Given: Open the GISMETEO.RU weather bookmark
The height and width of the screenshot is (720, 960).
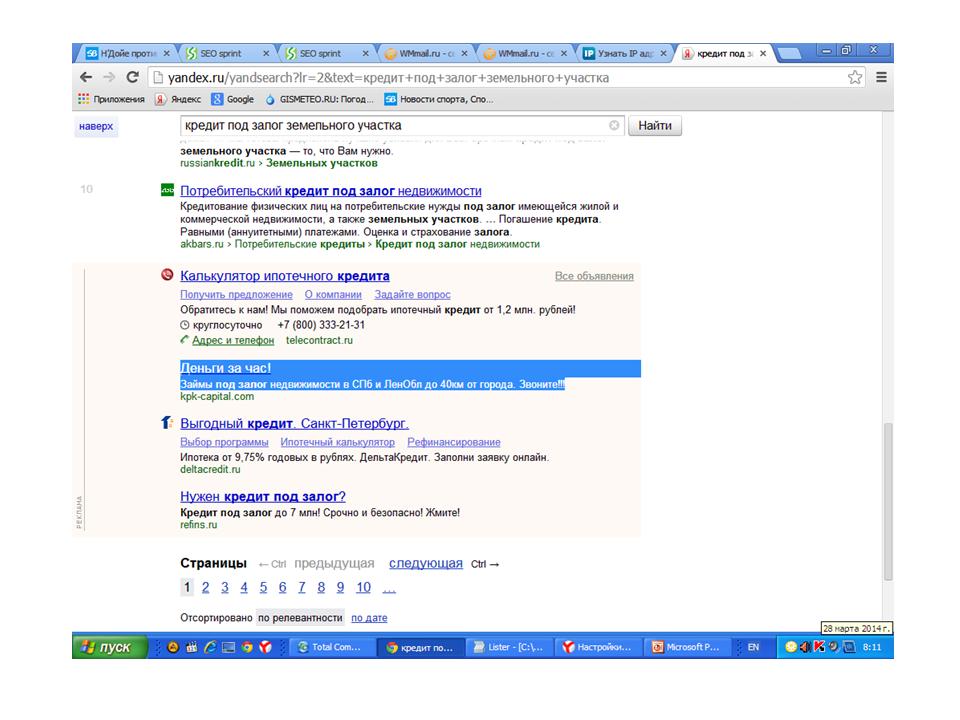Looking at the screenshot, I should tap(319, 99).
